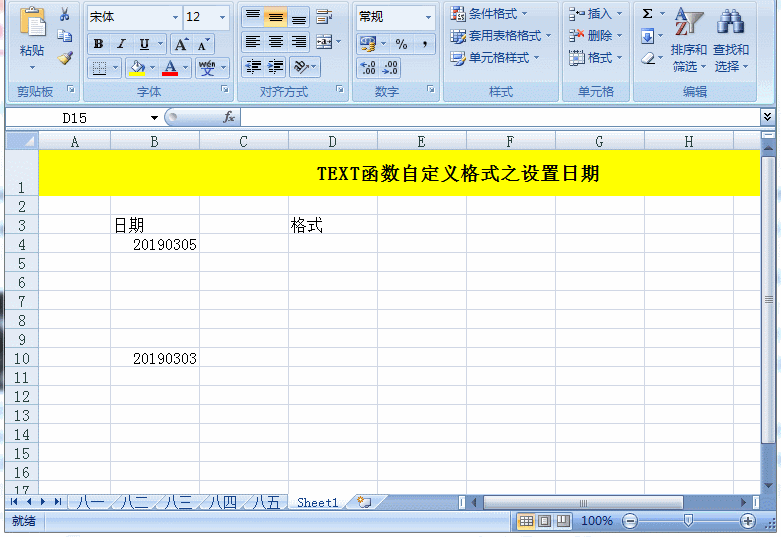The image size is (781, 537).
Task: Switch to sheet tab 八五
Action: [x=266, y=502]
